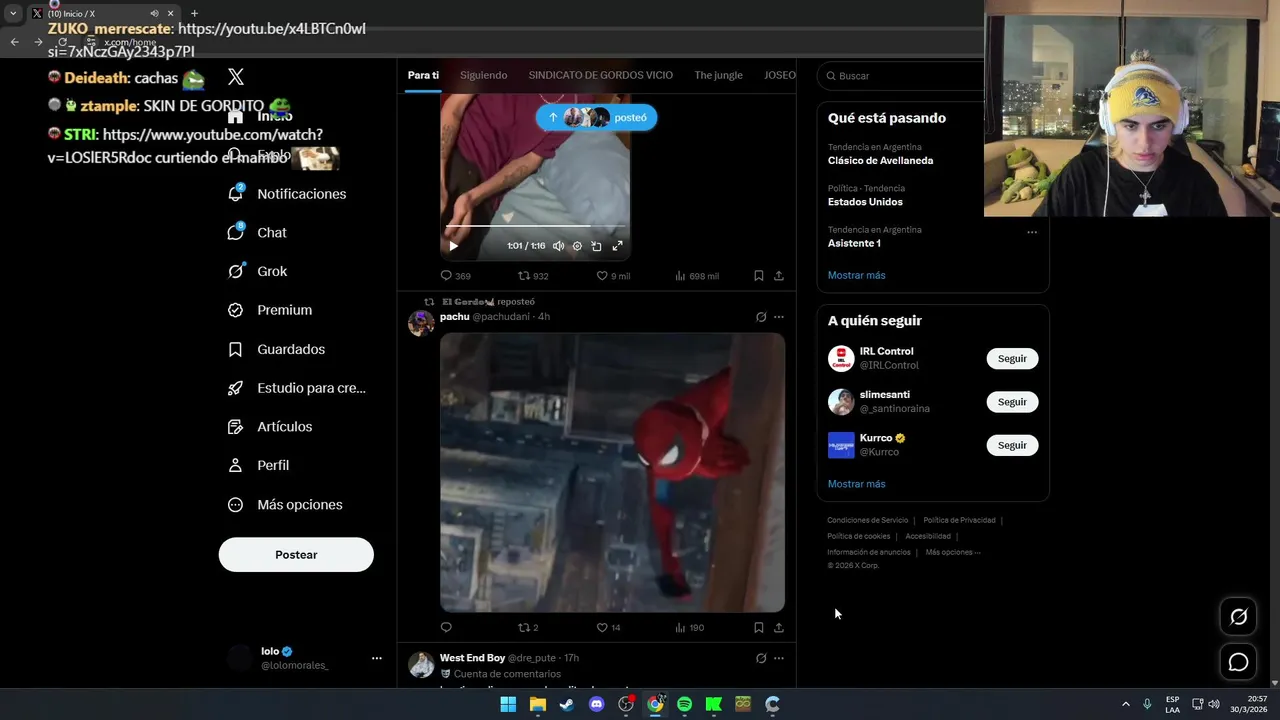Viewport: 1280px width, 720px height.
Task: Open the Spider-Man image in pachu's post
Action: pyautogui.click(x=612, y=472)
